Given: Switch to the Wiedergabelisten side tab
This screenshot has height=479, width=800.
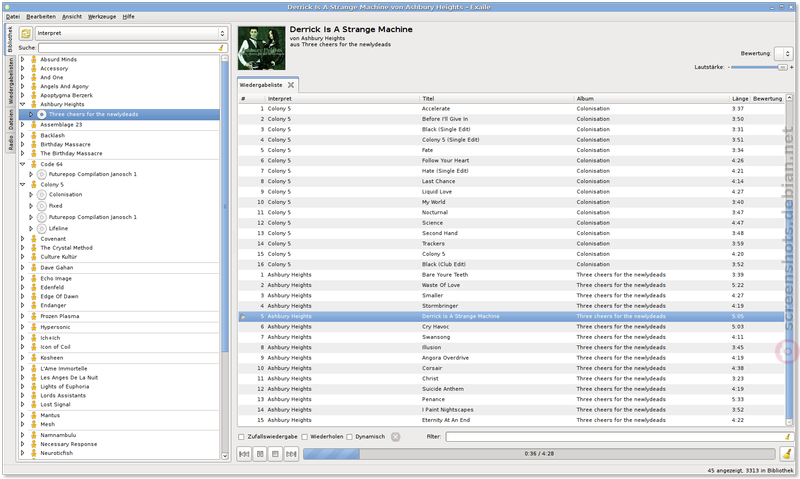Looking at the screenshot, I should click(x=10, y=81).
